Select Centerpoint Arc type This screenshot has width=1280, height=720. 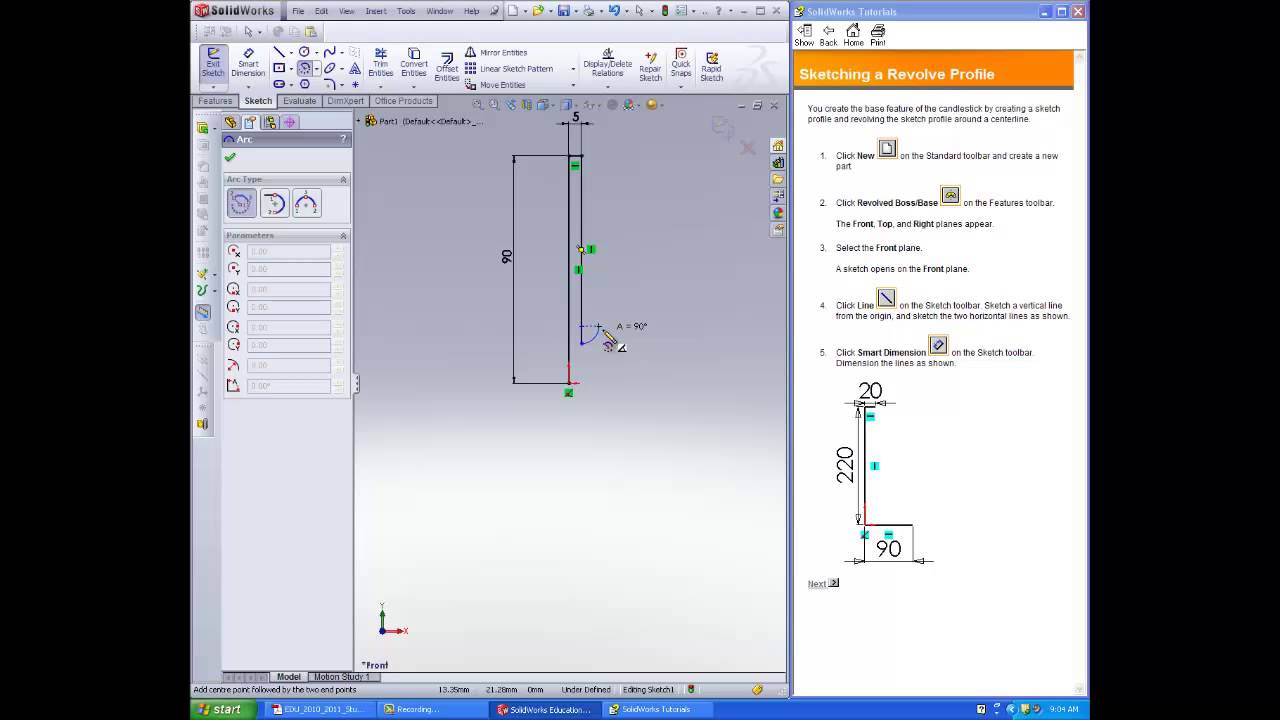pos(242,203)
